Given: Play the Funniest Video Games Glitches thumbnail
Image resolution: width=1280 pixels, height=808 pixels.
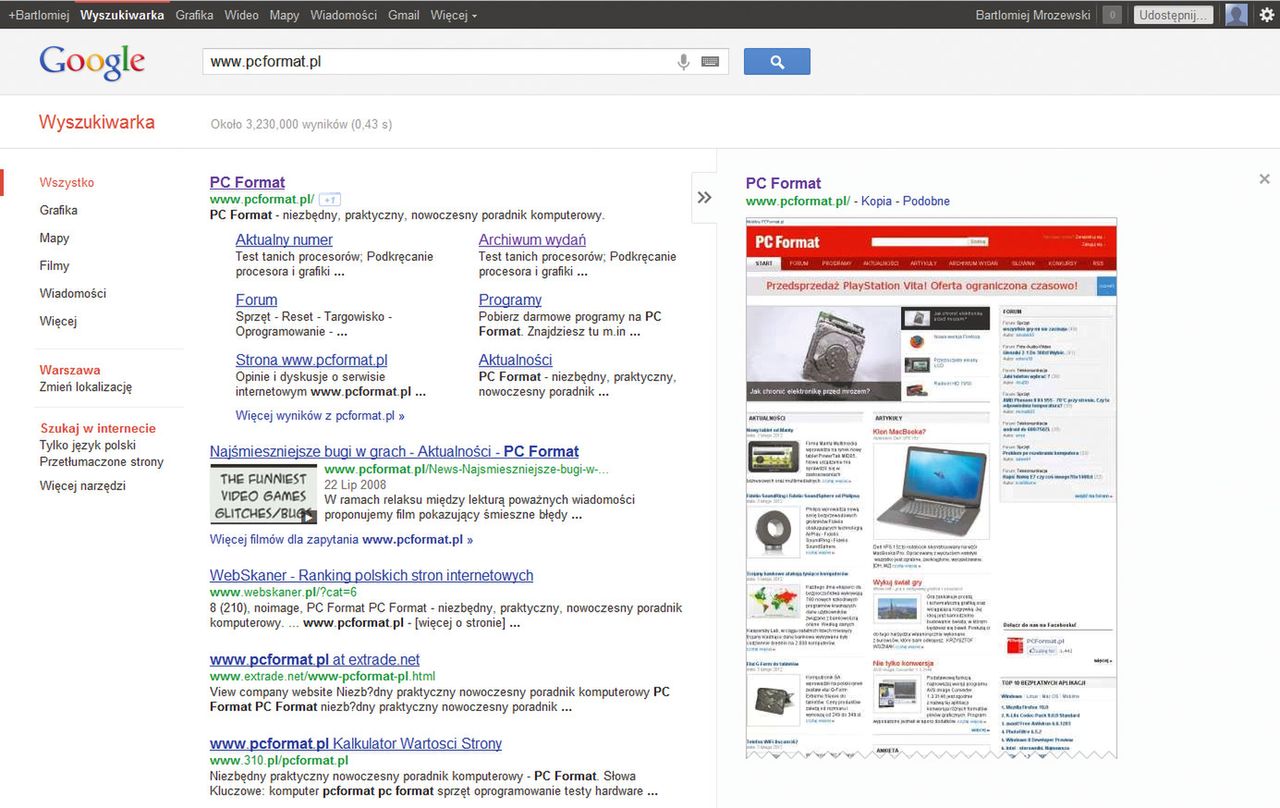Looking at the screenshot, I should (264, 494).
